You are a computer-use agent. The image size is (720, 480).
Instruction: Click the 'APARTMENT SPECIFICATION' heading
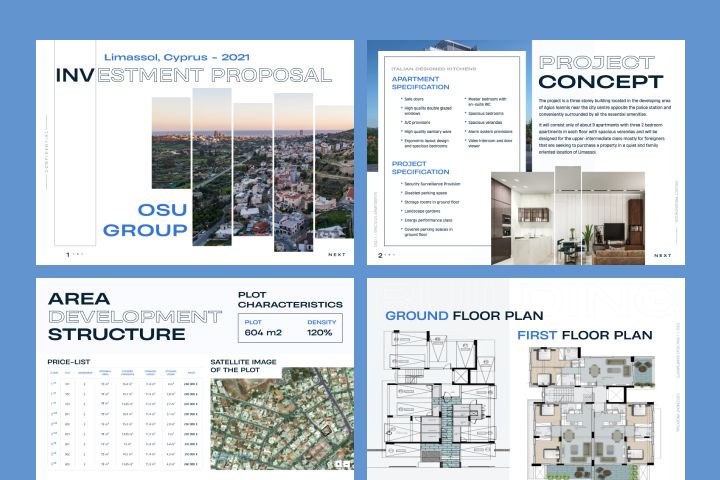(420, 83)
